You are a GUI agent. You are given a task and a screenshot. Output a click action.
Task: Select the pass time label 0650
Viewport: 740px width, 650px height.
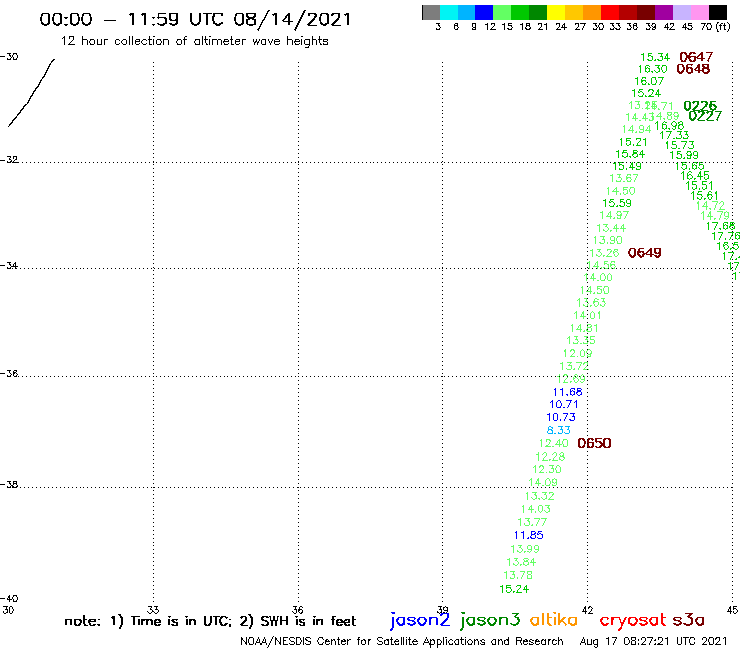[594, 443]
